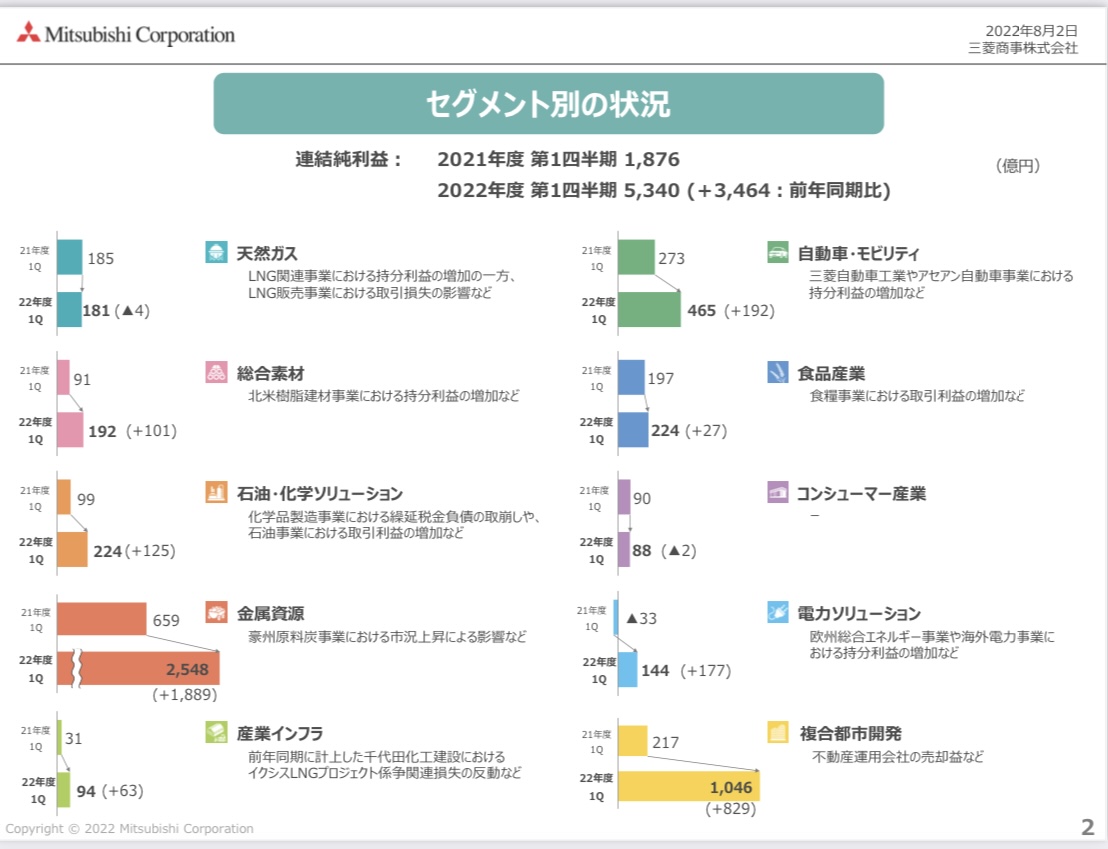Click the 複合都市開発 yellow icon
This screenshot has height=849, width=1108.
point(778,732)
